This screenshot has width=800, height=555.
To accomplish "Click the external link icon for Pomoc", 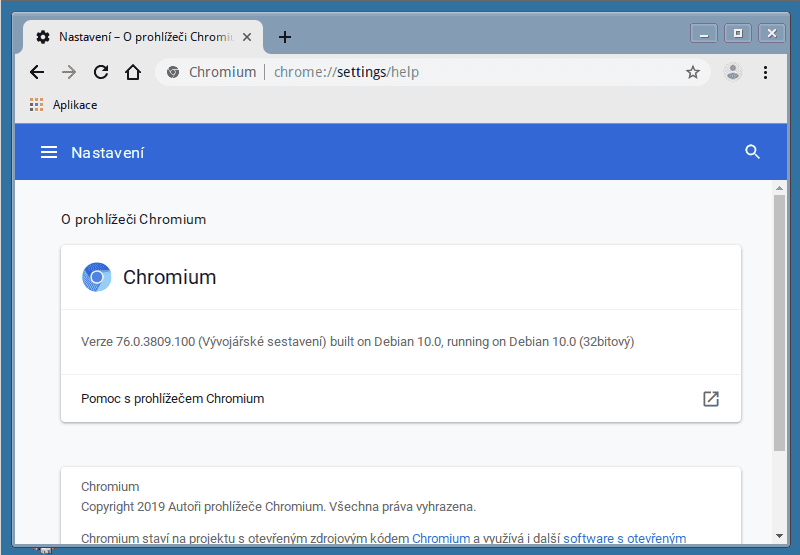I will 711,398.
